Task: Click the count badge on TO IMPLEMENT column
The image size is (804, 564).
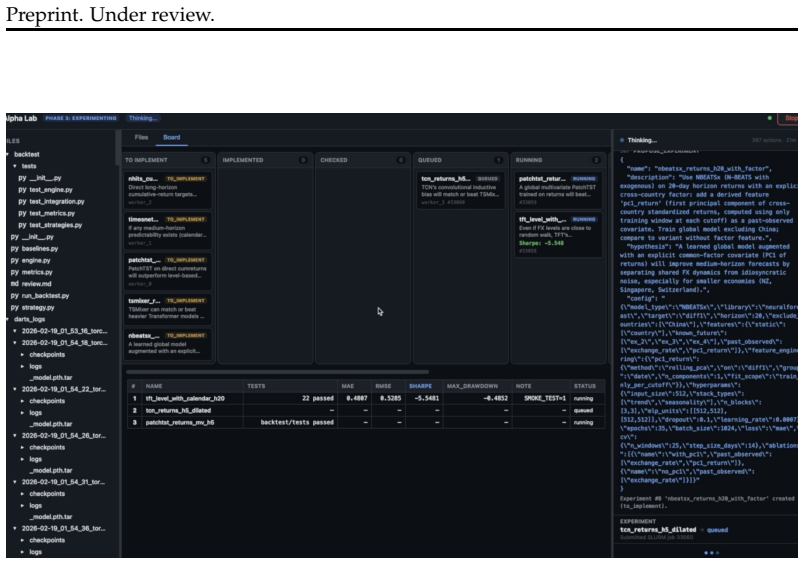Action: pos(206,160)
